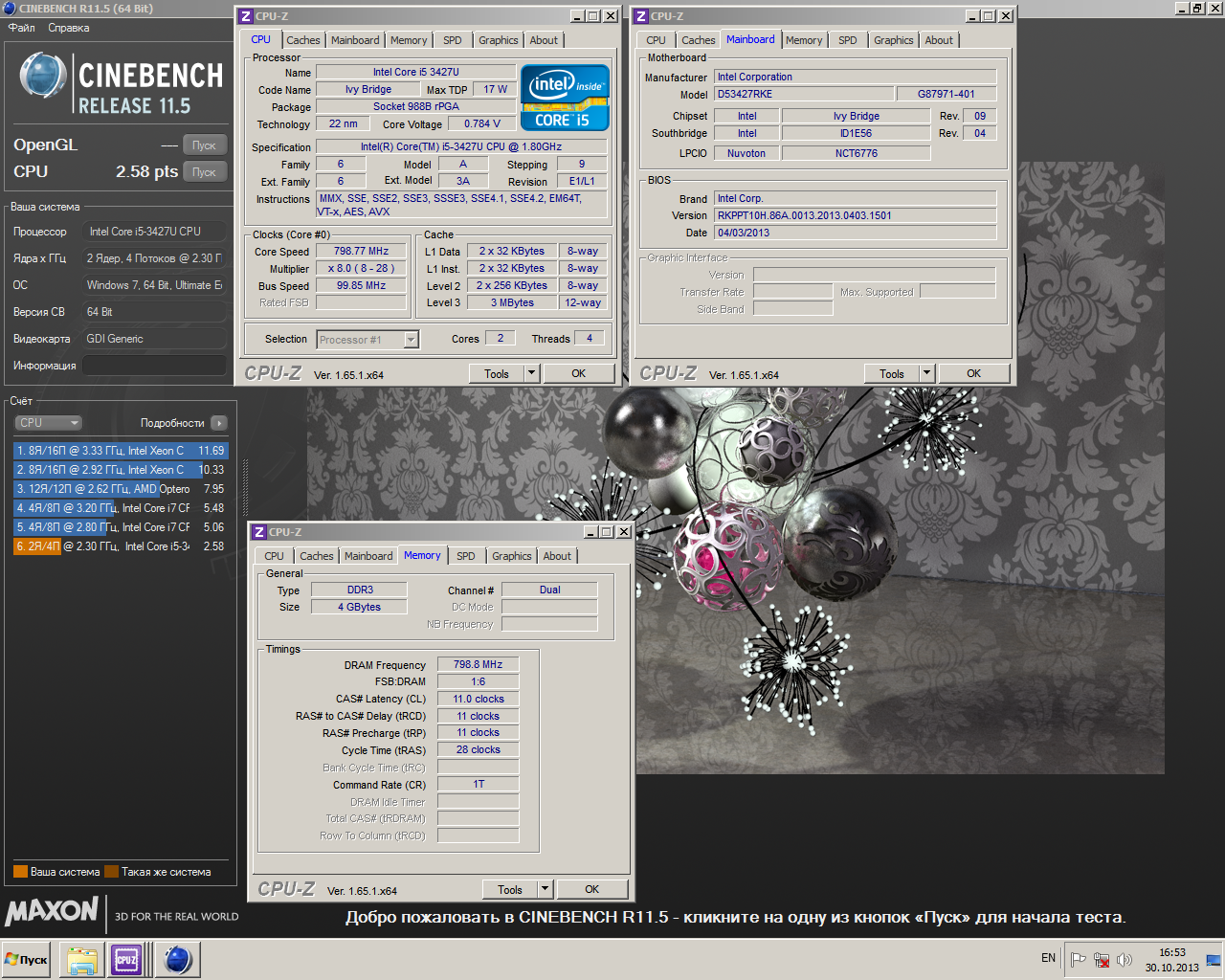Select ranking row 4 Intel Core i7 5.48
This screenshot has width=1225, height=980.
pyautogui.click(x=121, y=508)
